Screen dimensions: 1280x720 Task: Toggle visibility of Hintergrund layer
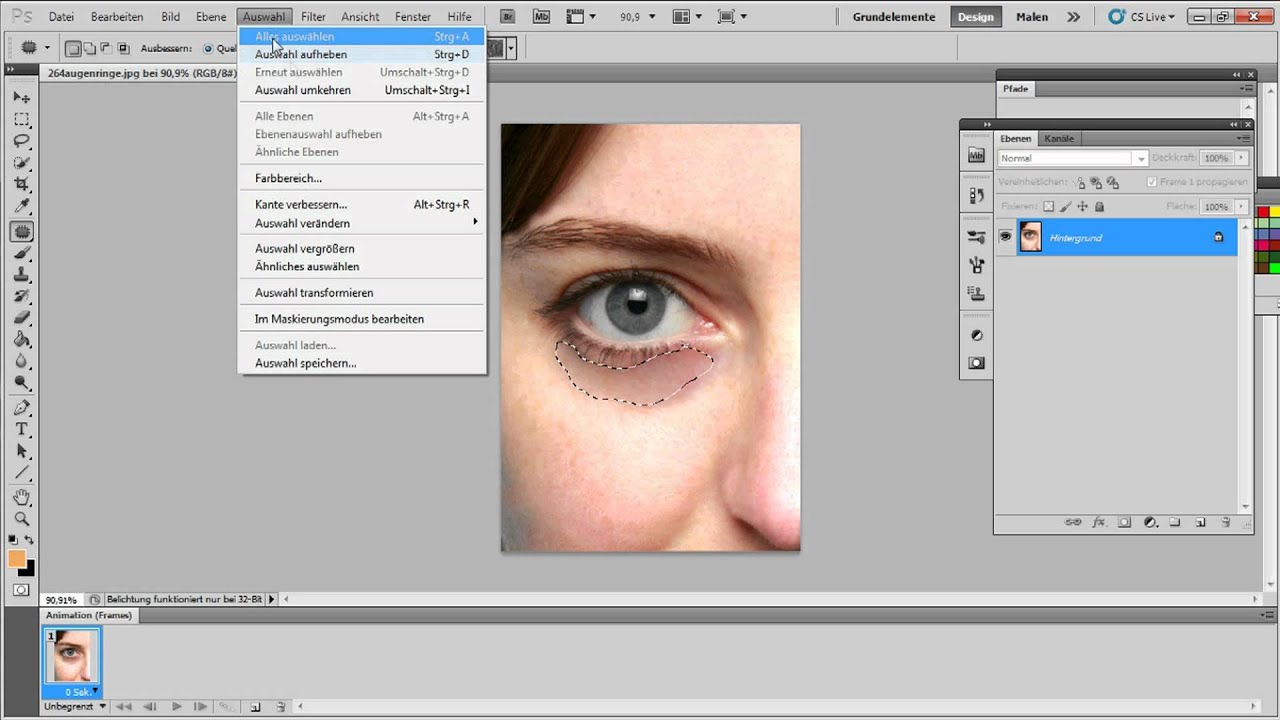tap(1005, 237)
